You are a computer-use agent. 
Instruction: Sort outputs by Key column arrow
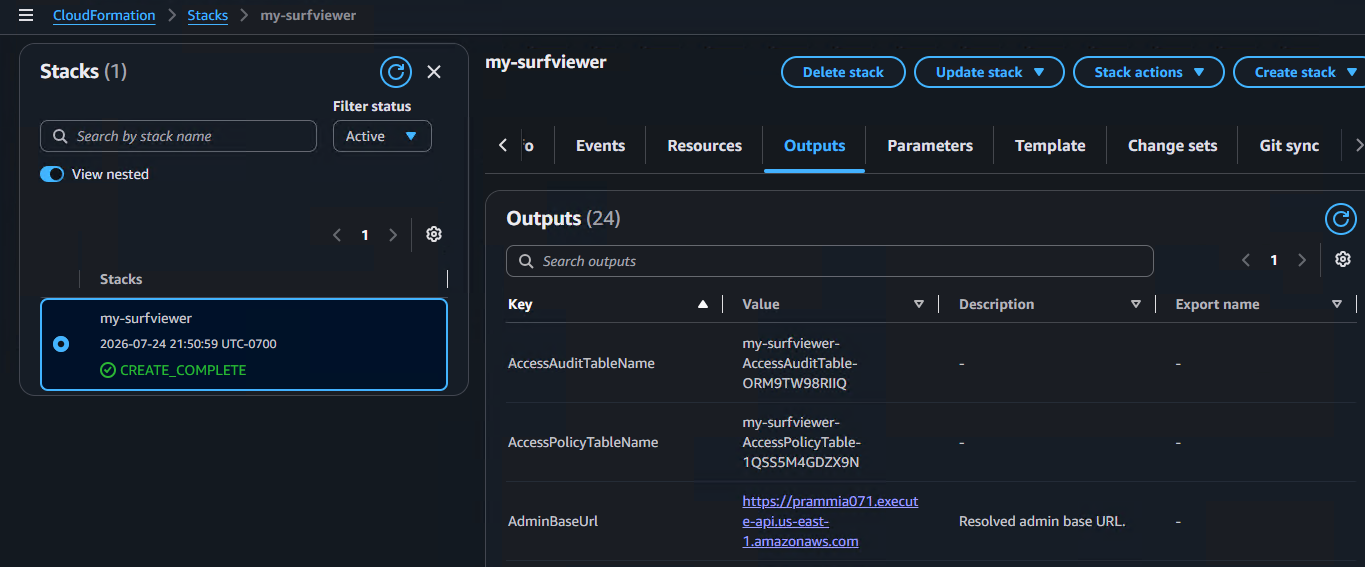(x=703, y=304)
